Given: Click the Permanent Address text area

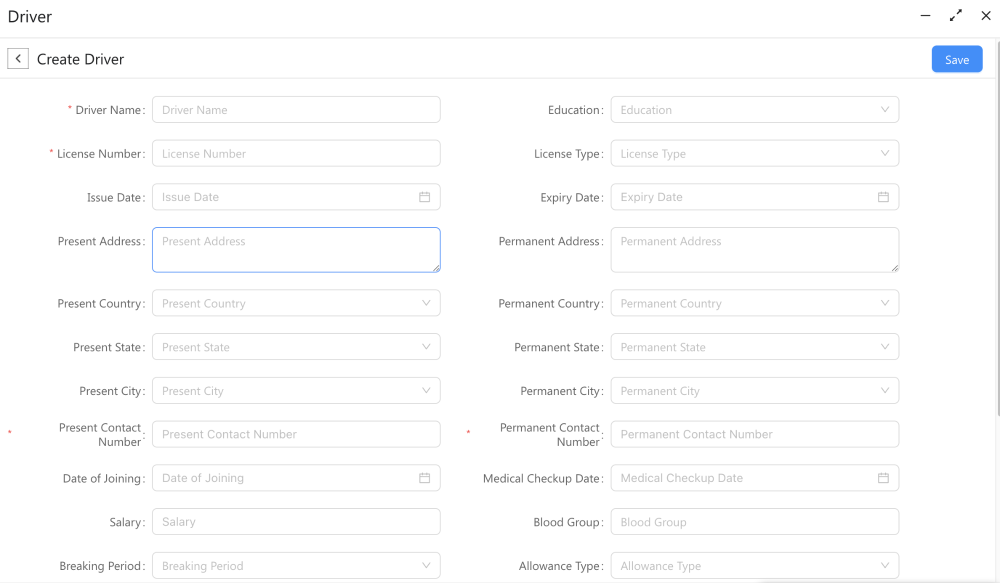Looking at the screenshot, I should coord(754,249).
